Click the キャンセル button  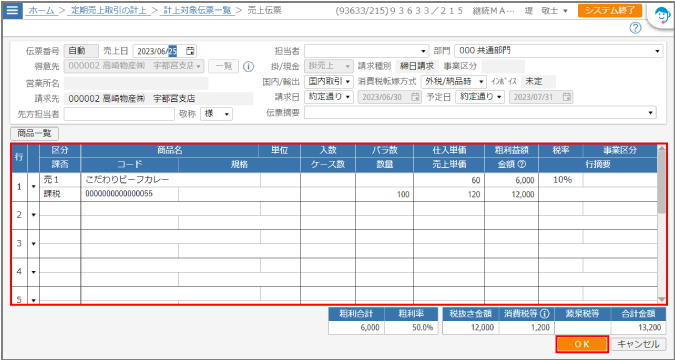point(638,344)
